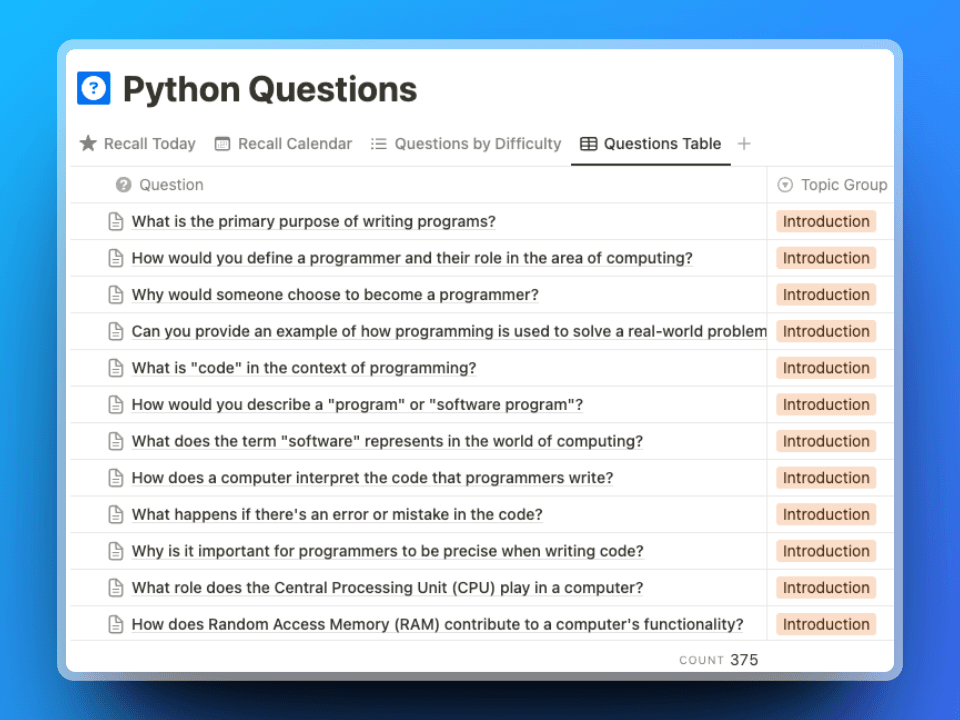Expand the view options with the plus button
960x720 pixels.
[744, 143]
